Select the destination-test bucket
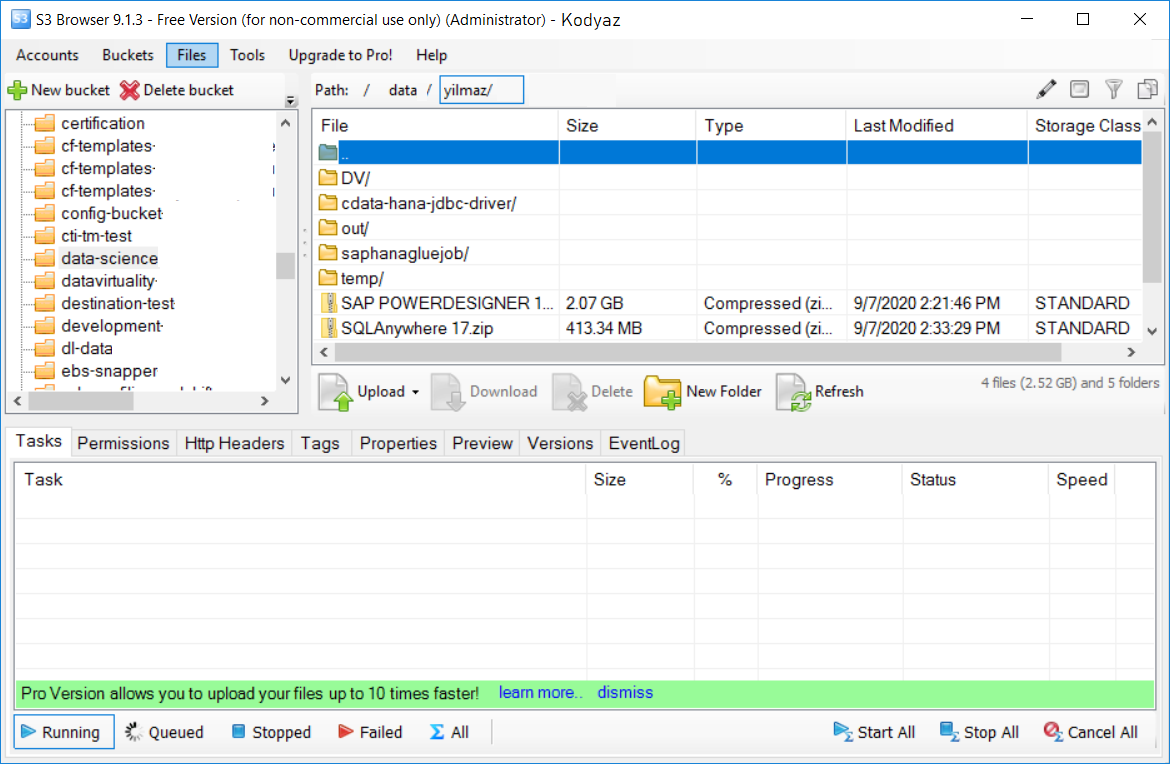 [118, 304]
